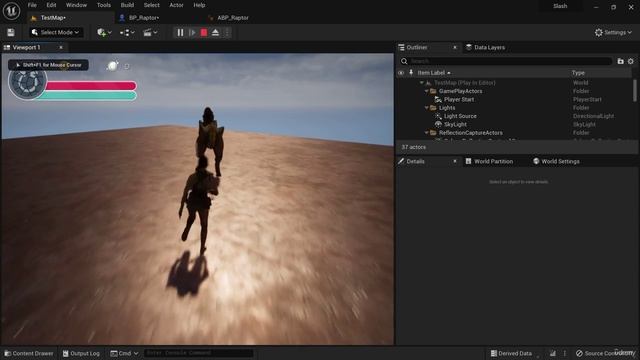Image resolution: width=640 pixels, height=360 pixels.
Task: Open the cinematics clapperboard dropdown
Action: [150, 32]
